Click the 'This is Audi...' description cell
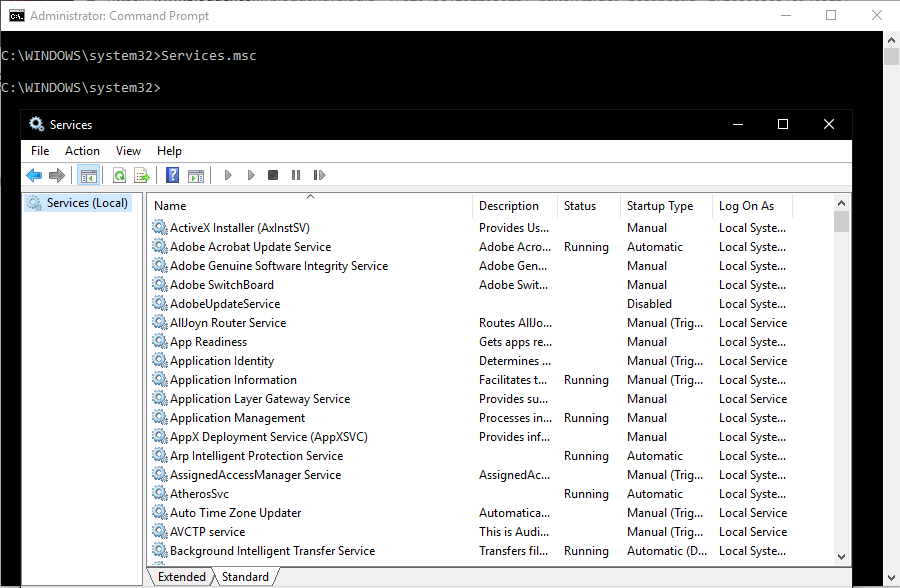This screenshot has height=588, width=900. coord(514,531)
